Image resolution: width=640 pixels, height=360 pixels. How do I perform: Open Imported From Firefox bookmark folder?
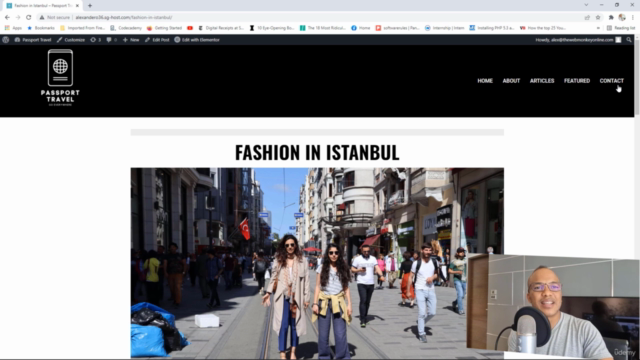pos(82,28)
